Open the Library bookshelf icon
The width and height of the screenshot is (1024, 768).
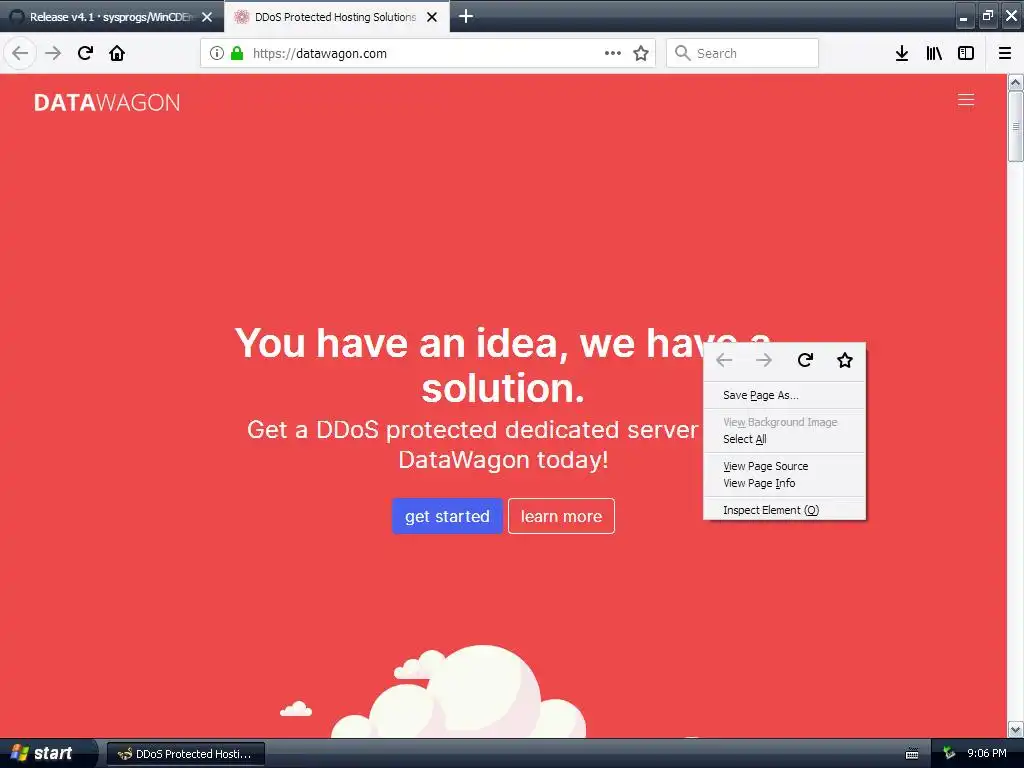pyautogui.click(x=934, y=53)
